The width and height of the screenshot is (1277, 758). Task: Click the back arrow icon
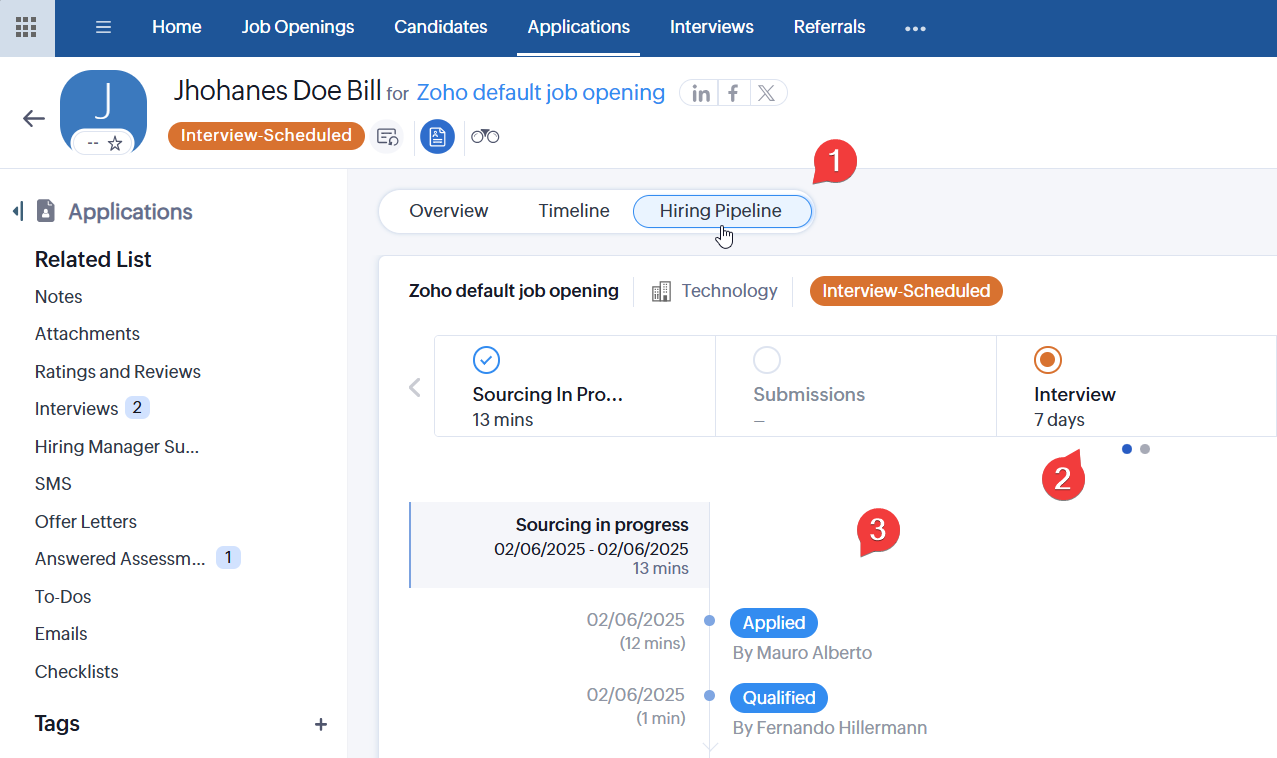click(x=34, y=118)
